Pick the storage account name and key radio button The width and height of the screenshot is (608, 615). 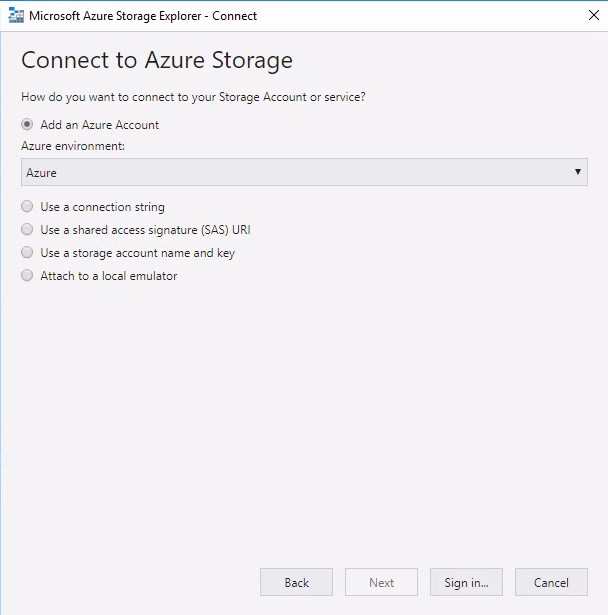[x=27, y=253]
